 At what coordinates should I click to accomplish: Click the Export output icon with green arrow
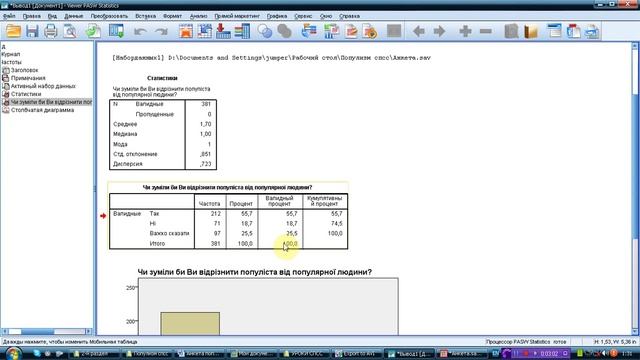pos(93,31)
